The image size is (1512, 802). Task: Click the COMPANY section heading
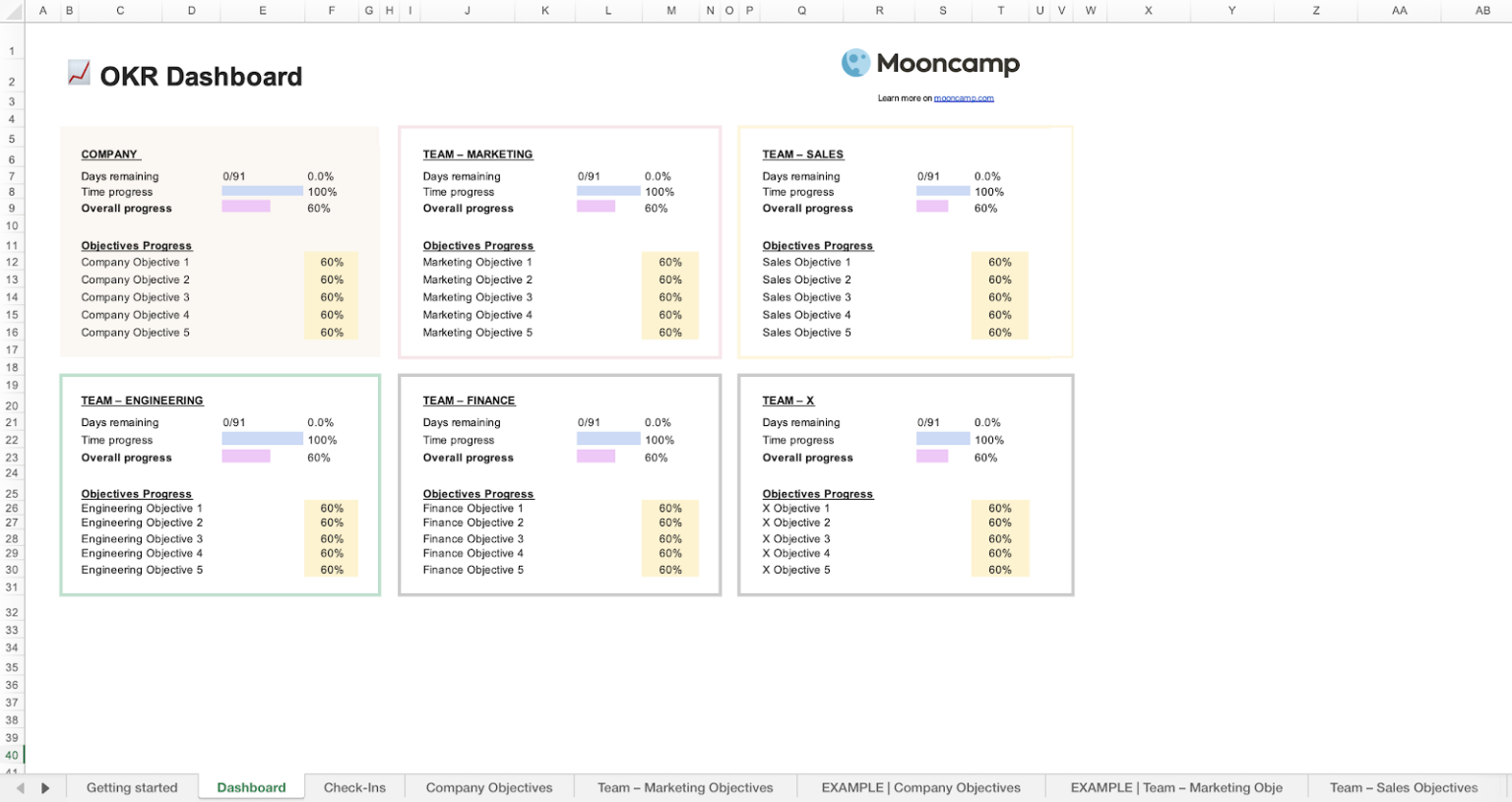[x=110, y=154]
